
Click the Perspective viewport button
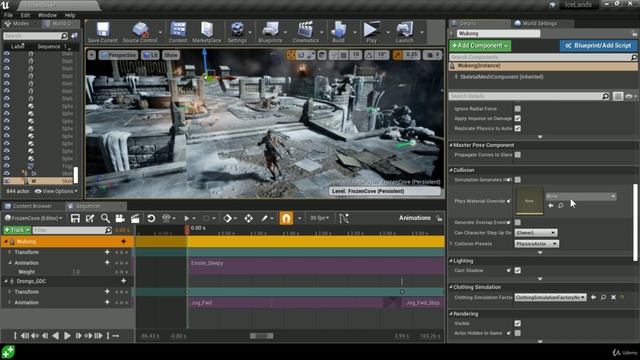pyautogui.click(x=118, y=55)
